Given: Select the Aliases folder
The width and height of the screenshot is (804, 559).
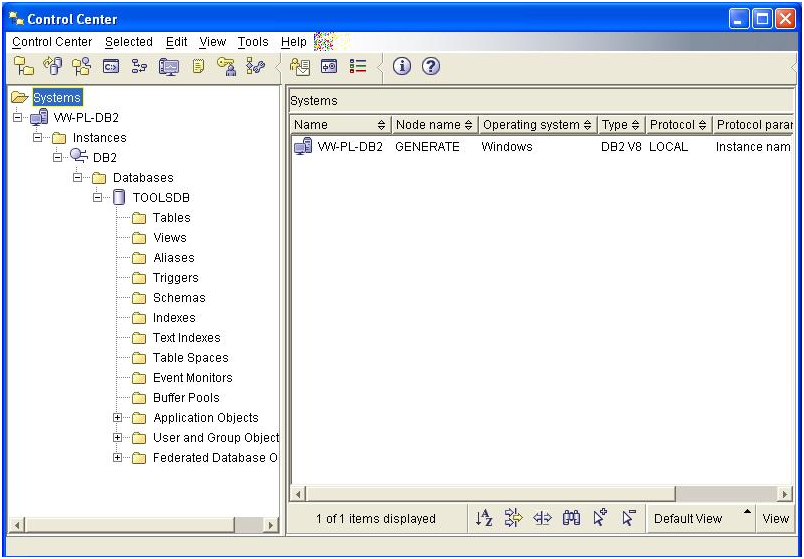Looking at the screenshot, I should click(164, 257).
